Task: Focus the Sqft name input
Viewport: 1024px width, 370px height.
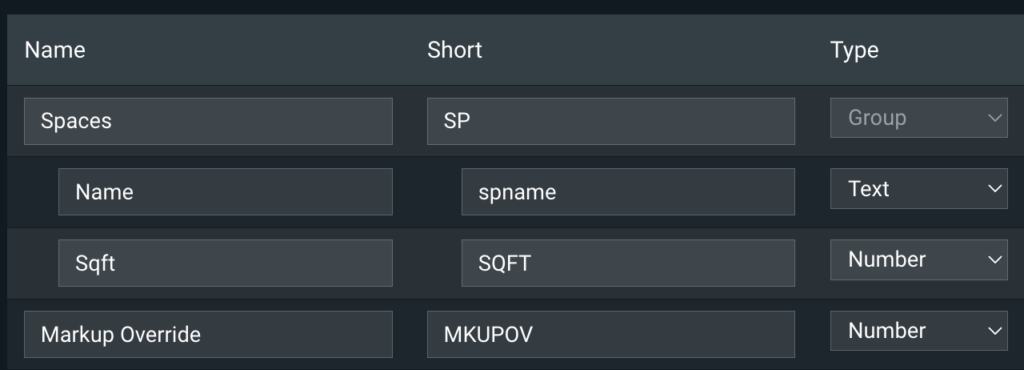Action: pos(225,263)
